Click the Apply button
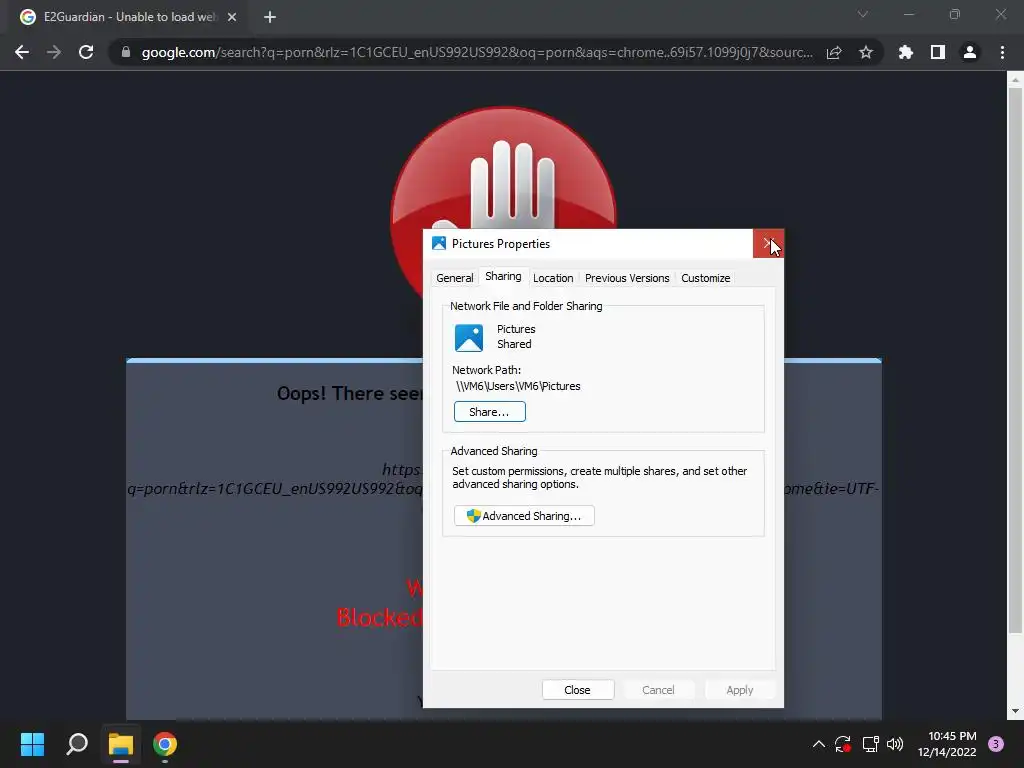 click(740, 690)
